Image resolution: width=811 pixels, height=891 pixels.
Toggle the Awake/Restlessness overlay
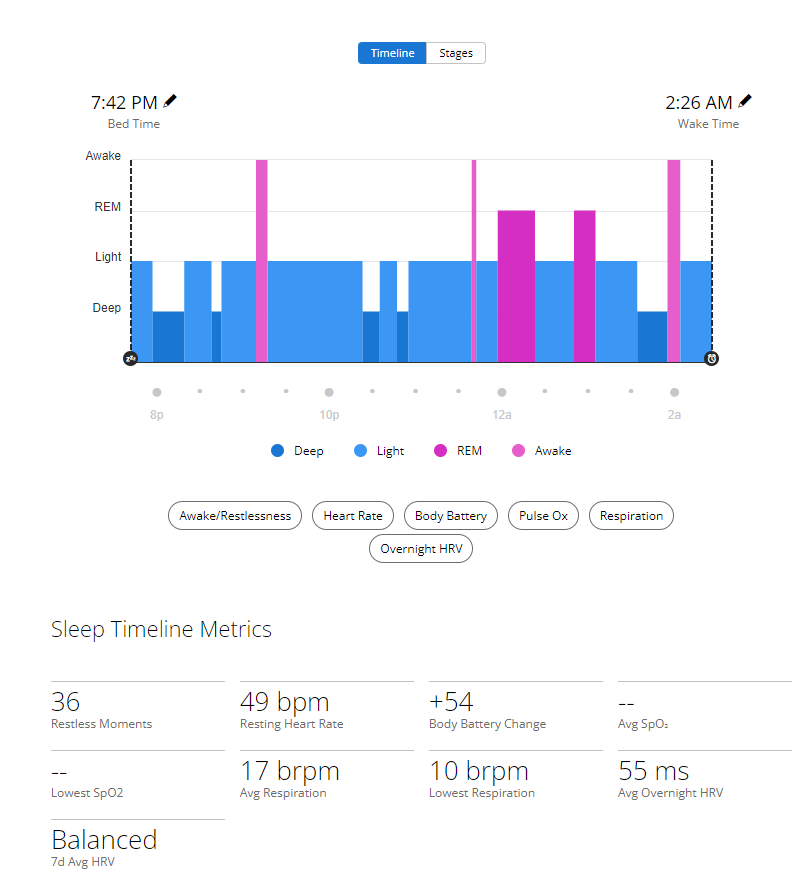[235, 516]
